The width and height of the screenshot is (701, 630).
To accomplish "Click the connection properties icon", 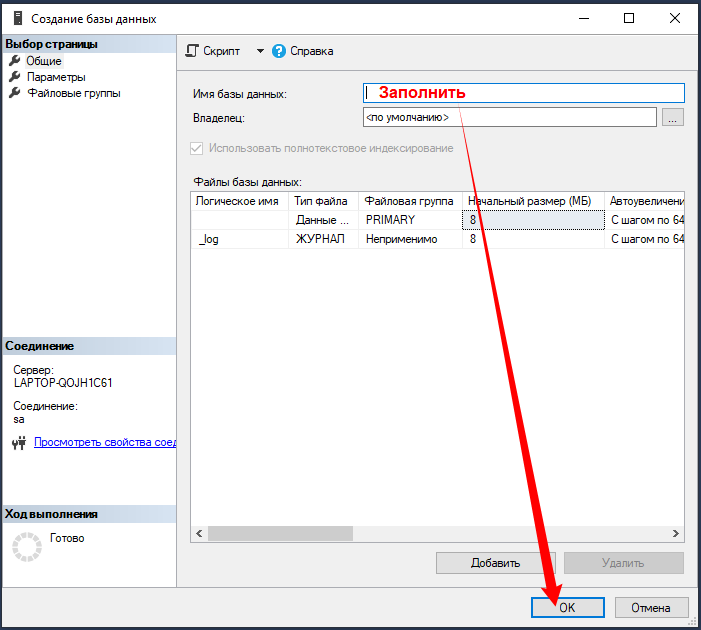I will [18, 442].
